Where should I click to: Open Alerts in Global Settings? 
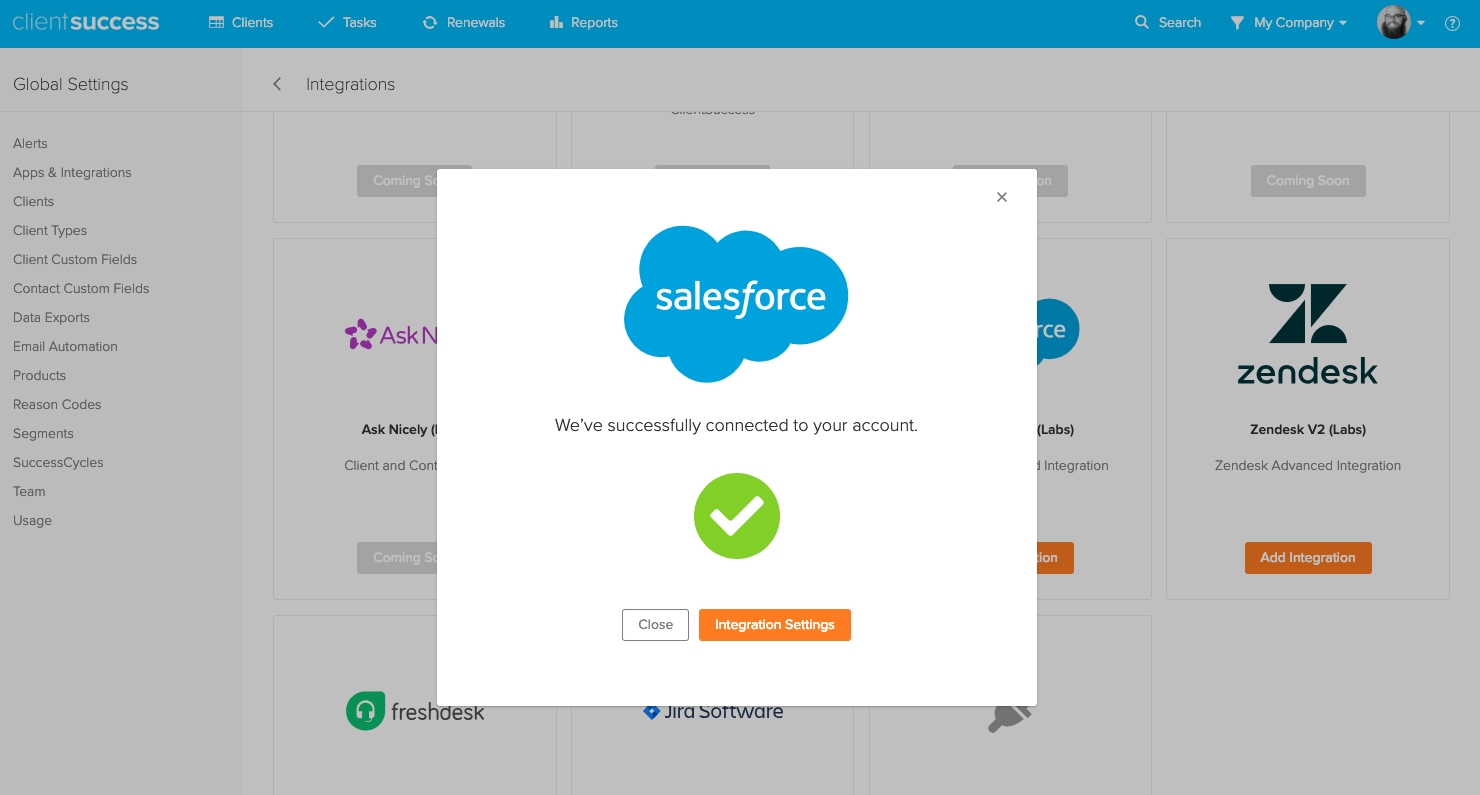pos(30,143)
